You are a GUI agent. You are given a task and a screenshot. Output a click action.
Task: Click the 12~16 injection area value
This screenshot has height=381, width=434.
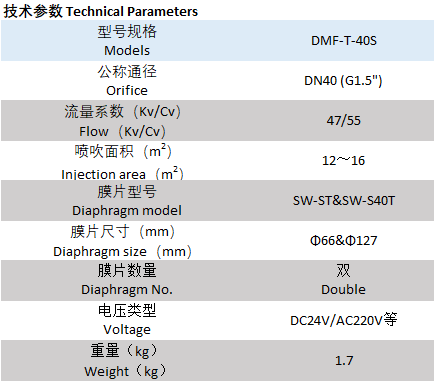(344, 161)
